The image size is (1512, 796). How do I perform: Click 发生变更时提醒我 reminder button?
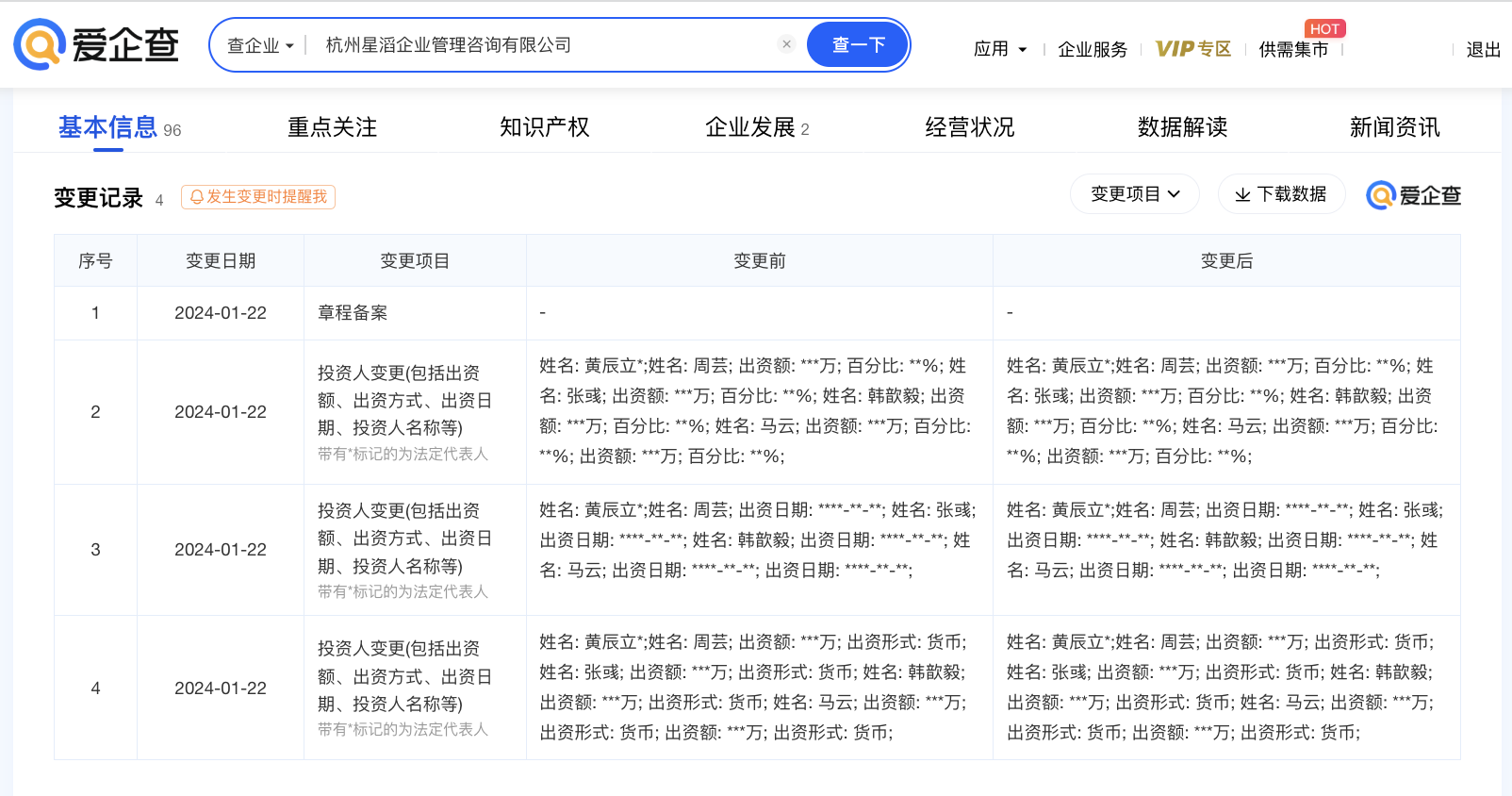coord(258,197)
